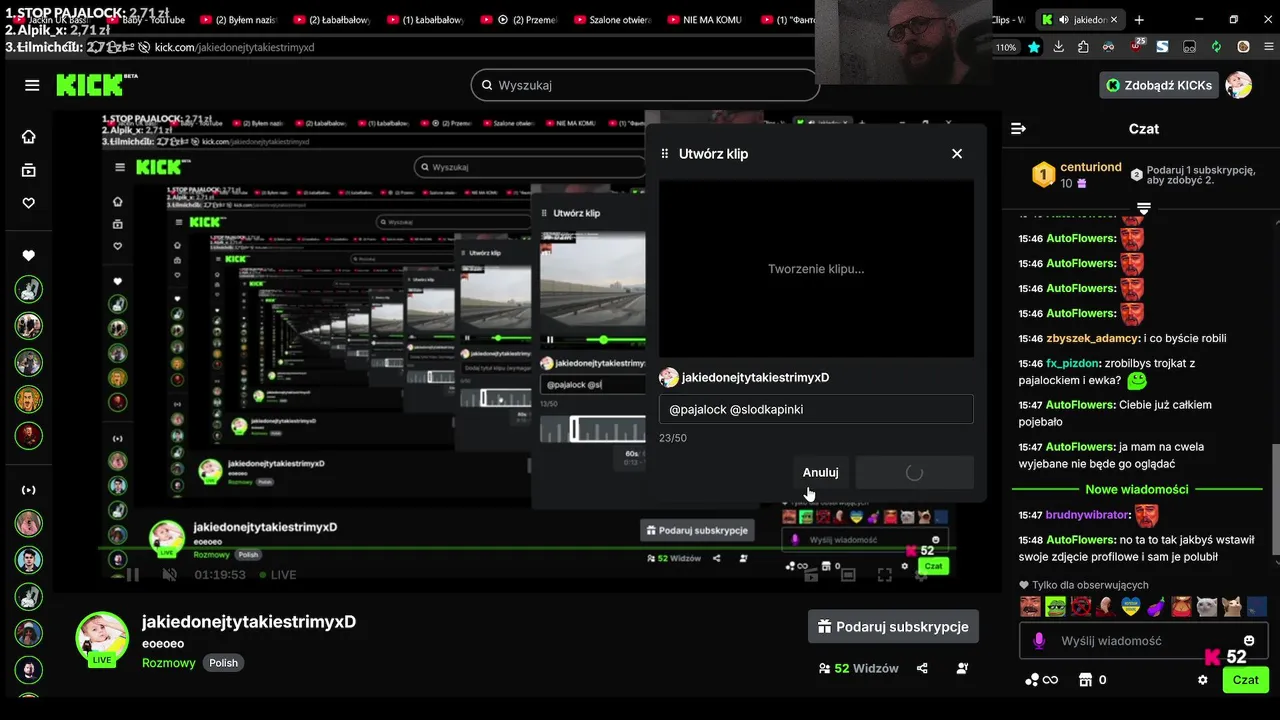Click the player LIVE indicator
1280x720 pixels.
coord(278,575)
